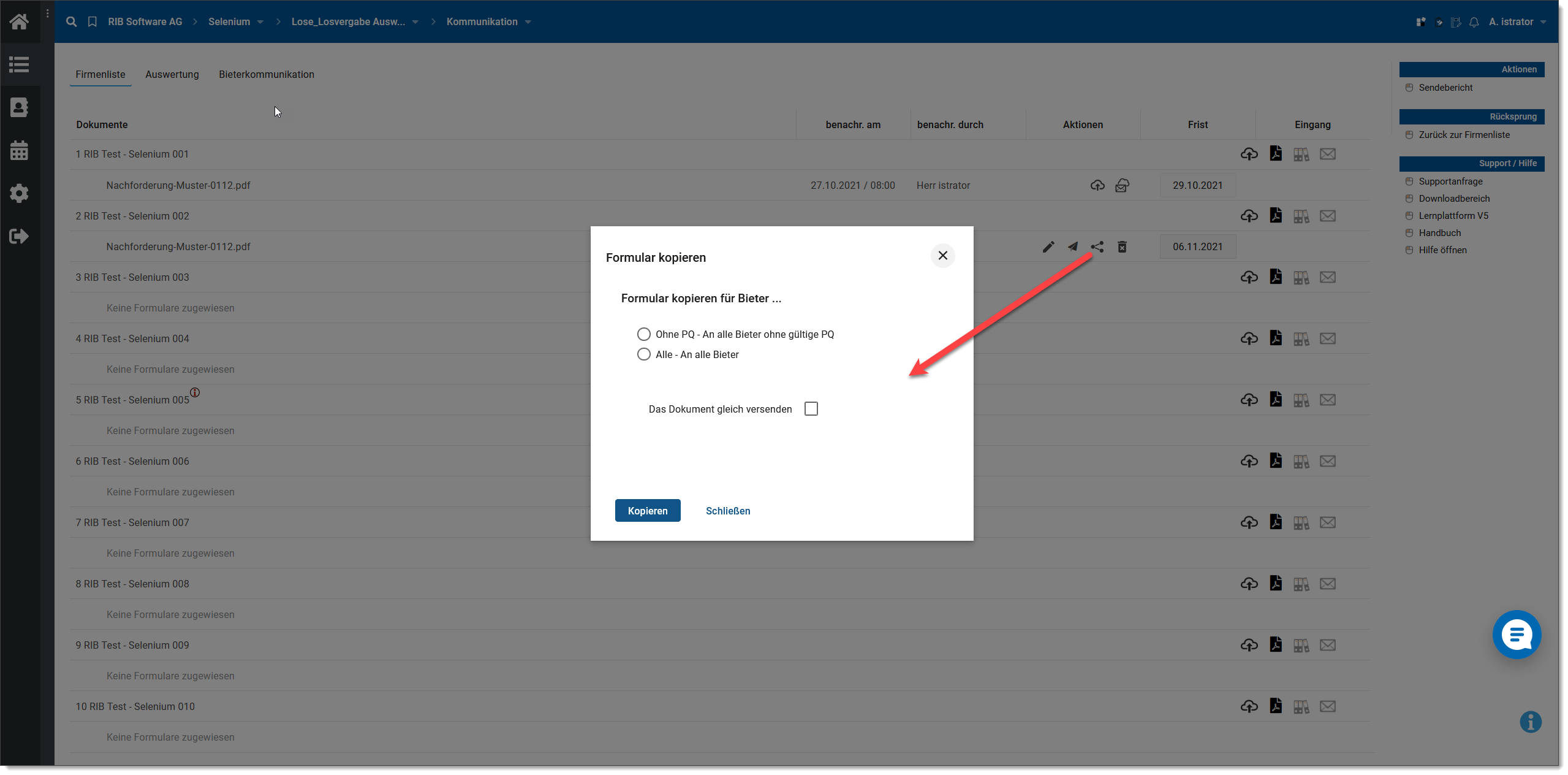Open the home icon in sidebar
This screenshot has height=775, width=1568.
tap(19, 21)
